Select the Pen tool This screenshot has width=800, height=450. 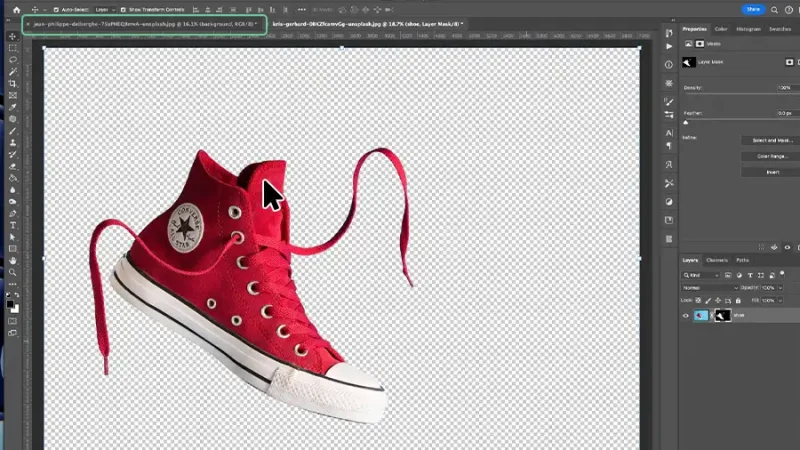[x=12, y=214]
